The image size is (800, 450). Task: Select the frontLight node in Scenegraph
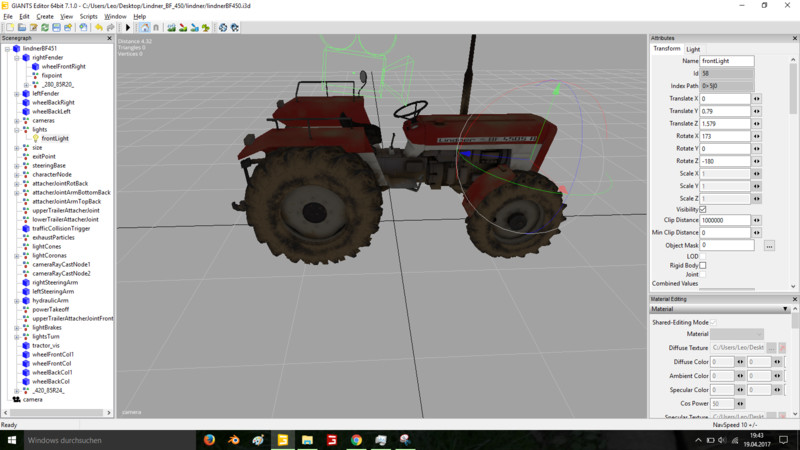click(x=55, y=138)
